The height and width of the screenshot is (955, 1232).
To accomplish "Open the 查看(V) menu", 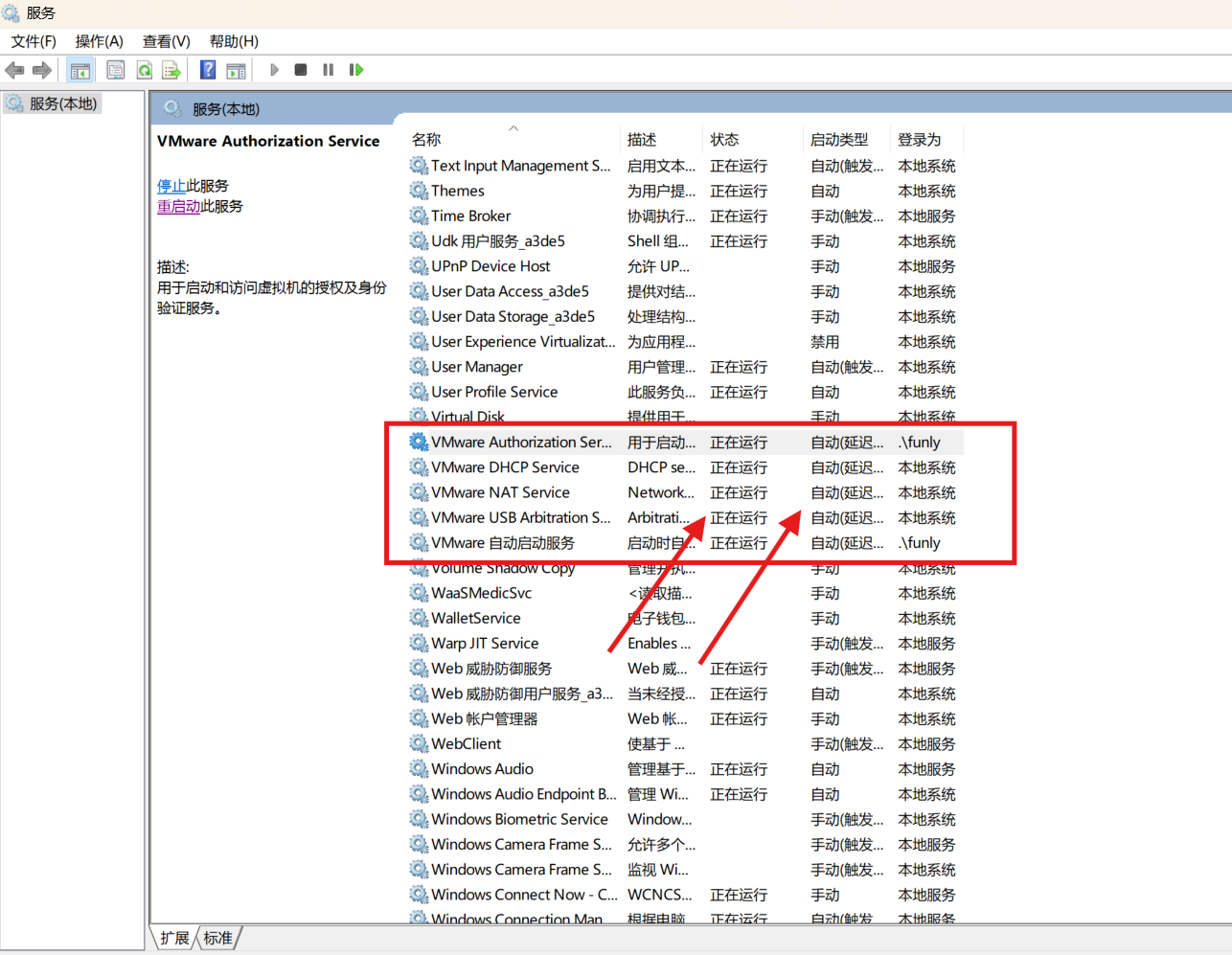I will click(167, 41).
